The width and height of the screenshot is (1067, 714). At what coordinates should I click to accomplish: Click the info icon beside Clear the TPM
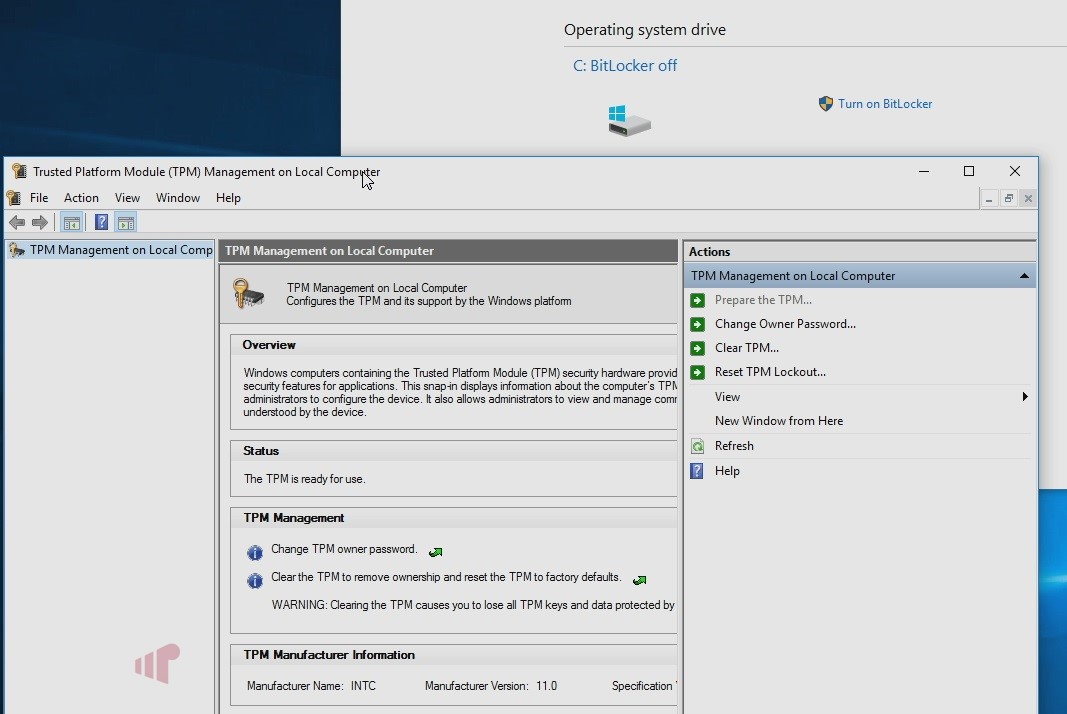[x=255, y=581]
